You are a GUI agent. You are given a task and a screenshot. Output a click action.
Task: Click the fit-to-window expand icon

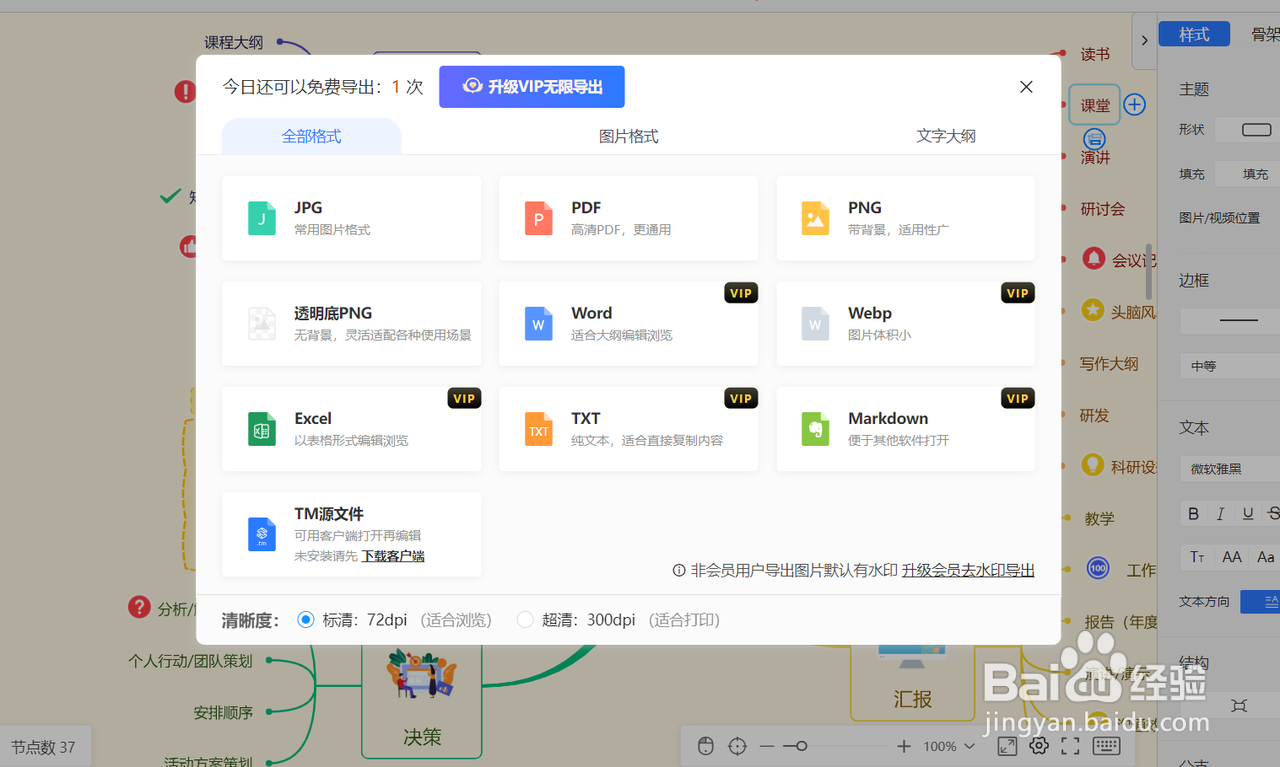coord(1007,746)
